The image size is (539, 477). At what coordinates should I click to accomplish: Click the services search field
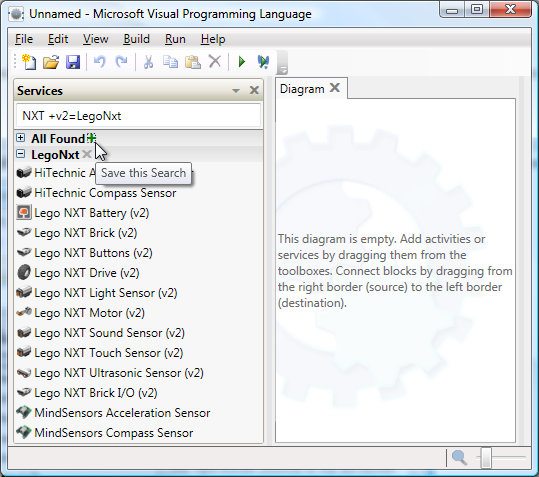(138, 116)
